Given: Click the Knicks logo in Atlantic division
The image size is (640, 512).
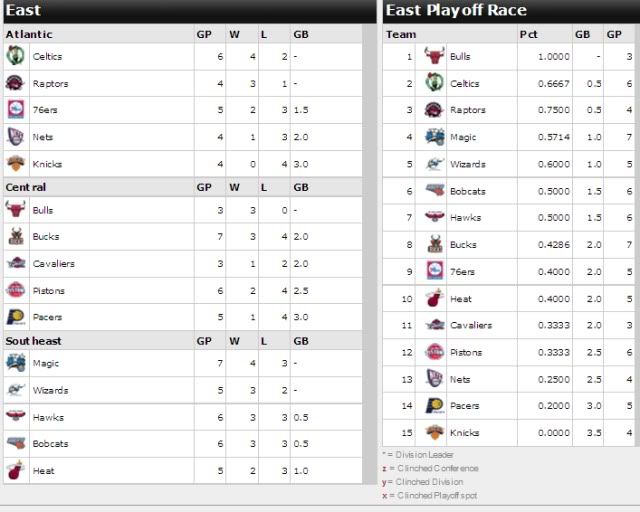Looking at the screenshot, I should coord(16,163).
